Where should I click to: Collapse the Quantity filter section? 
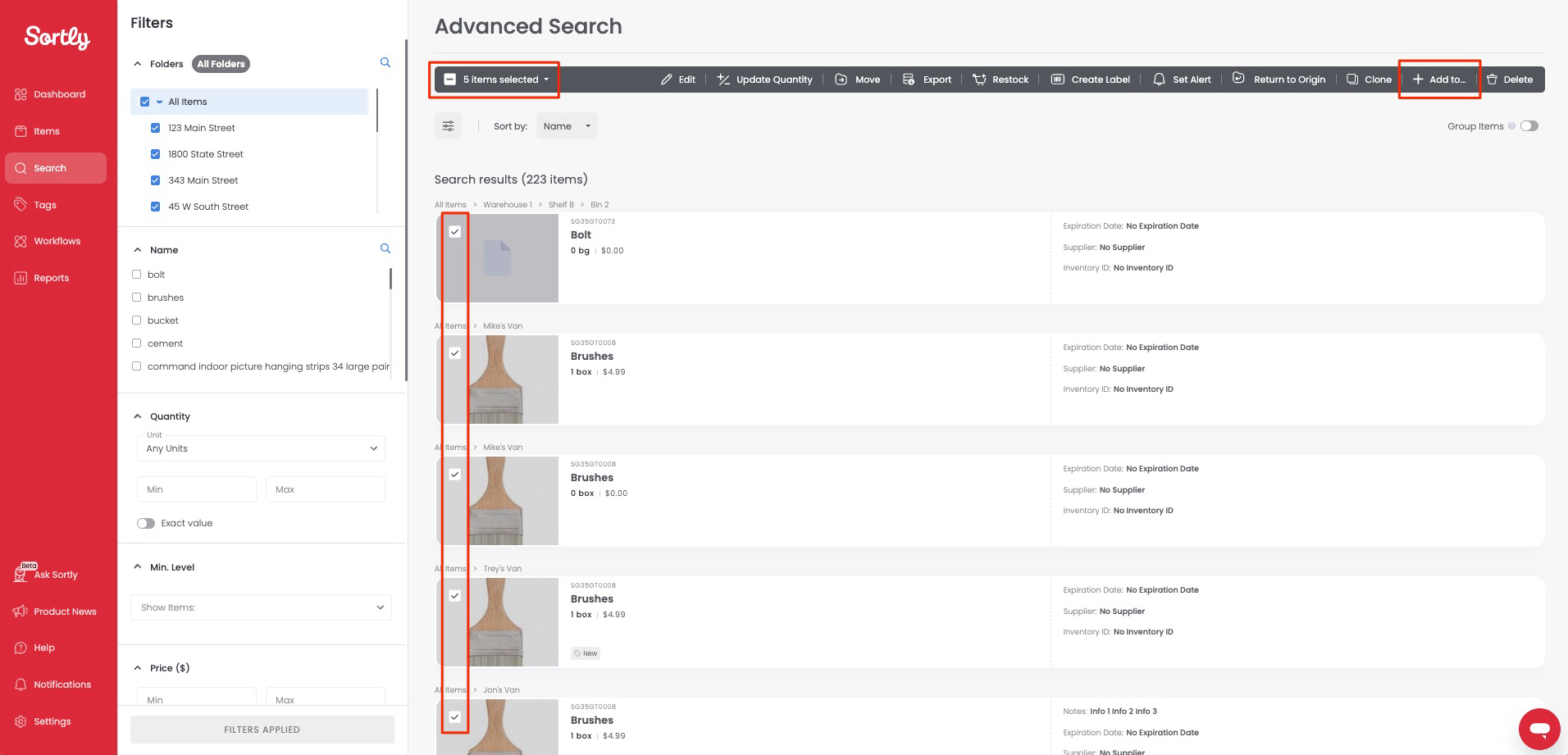pyautogui.click(x=138, y=416)
